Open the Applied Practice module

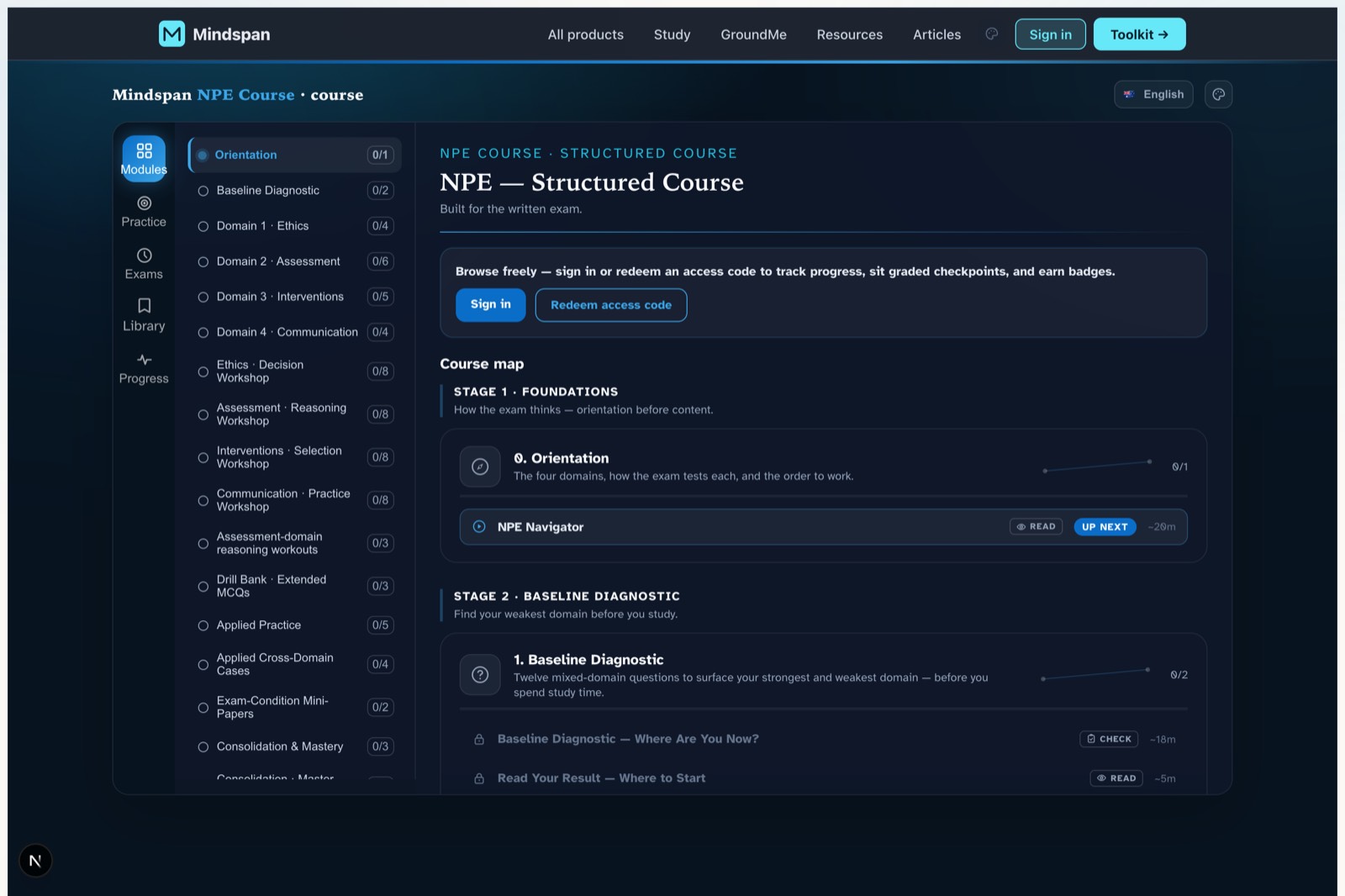click(x=294, y=625)
